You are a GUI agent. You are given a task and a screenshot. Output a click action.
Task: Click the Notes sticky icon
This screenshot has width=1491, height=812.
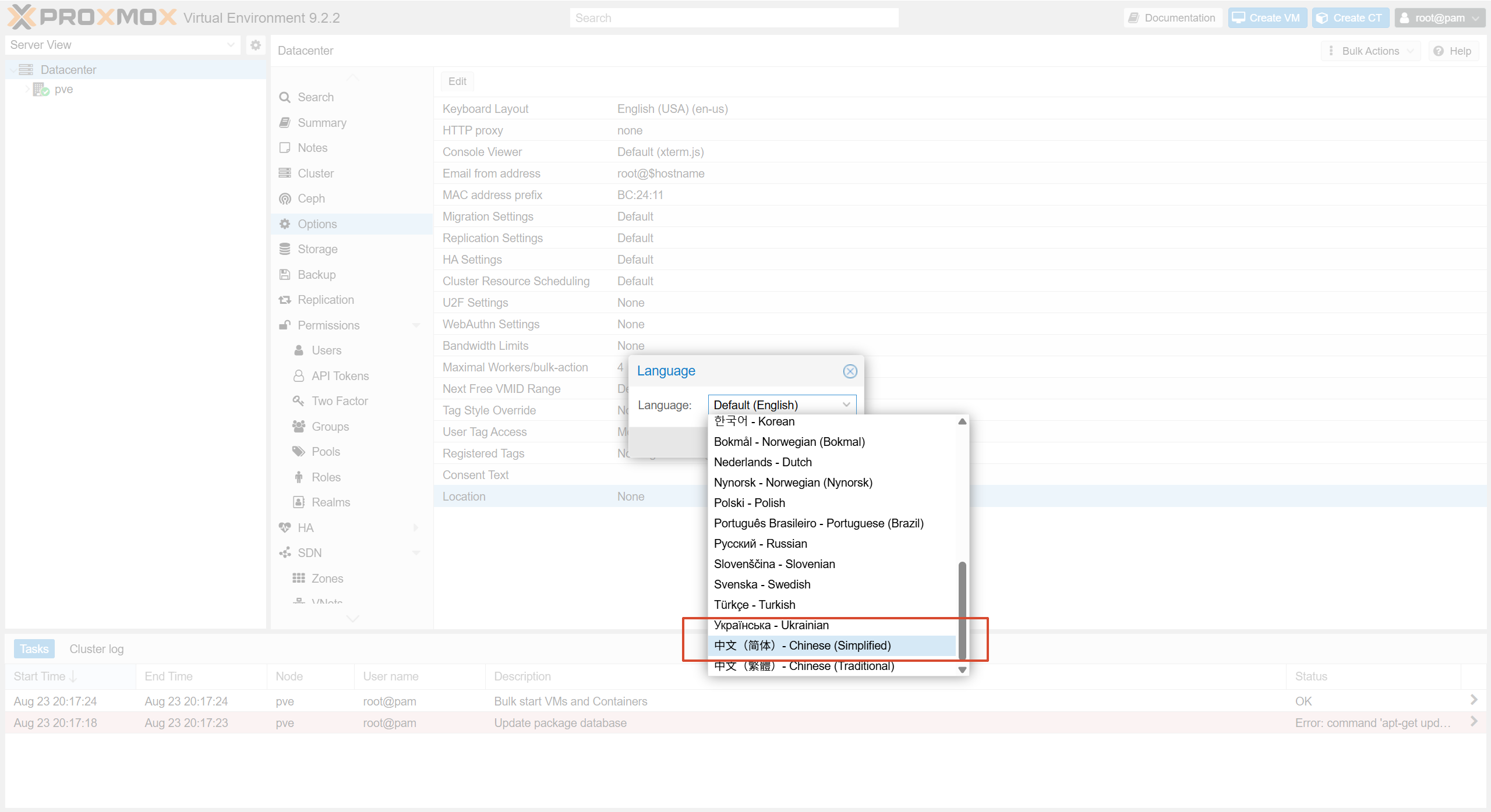[x=285, y=148]
